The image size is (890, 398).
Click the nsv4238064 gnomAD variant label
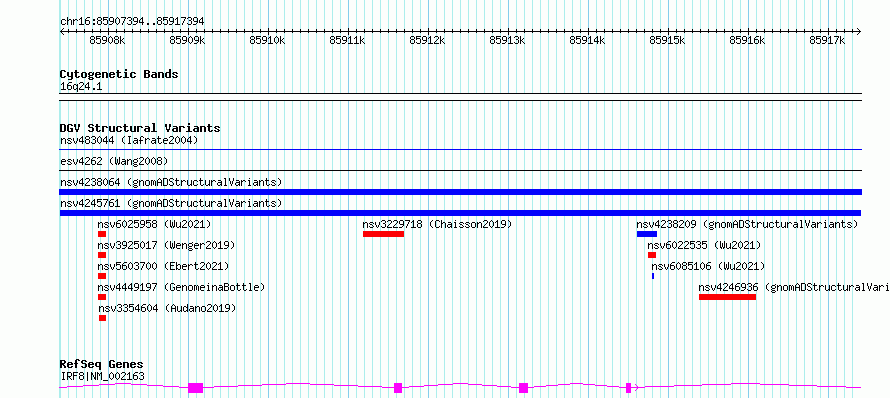coord(171,182)
